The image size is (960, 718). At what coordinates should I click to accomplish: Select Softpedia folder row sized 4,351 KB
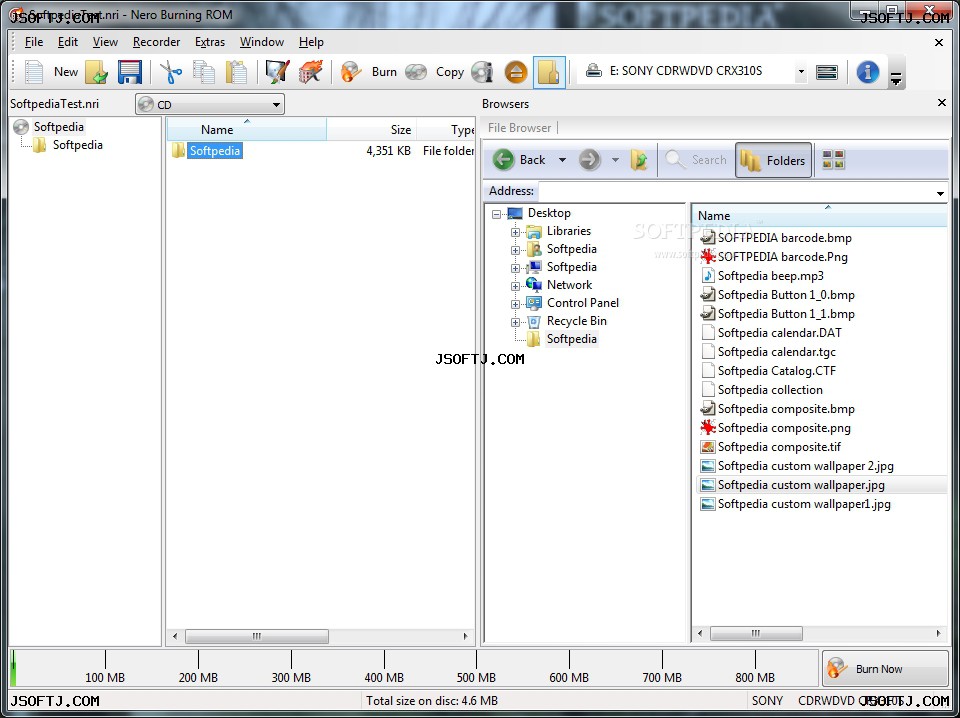point(321,151)
